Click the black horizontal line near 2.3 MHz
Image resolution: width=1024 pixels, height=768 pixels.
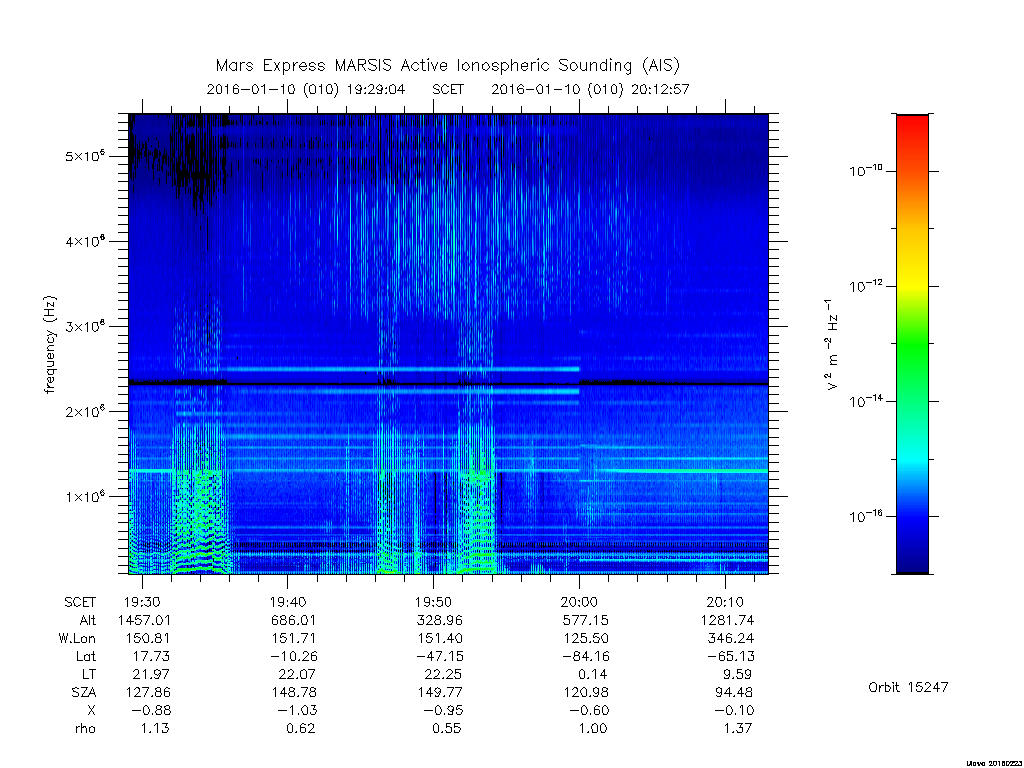449,383
